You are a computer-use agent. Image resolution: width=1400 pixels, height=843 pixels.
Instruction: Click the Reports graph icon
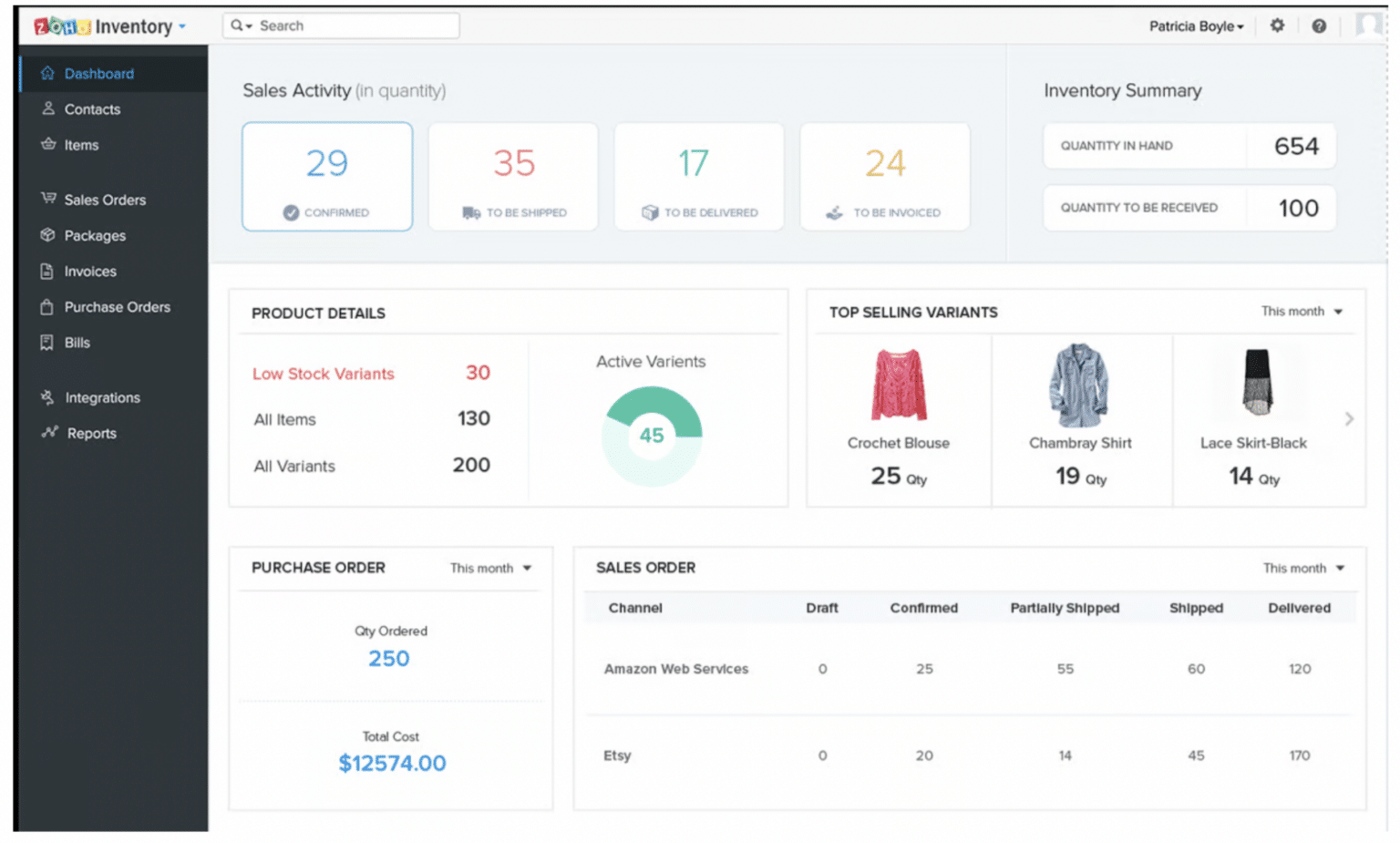point(47,433)
